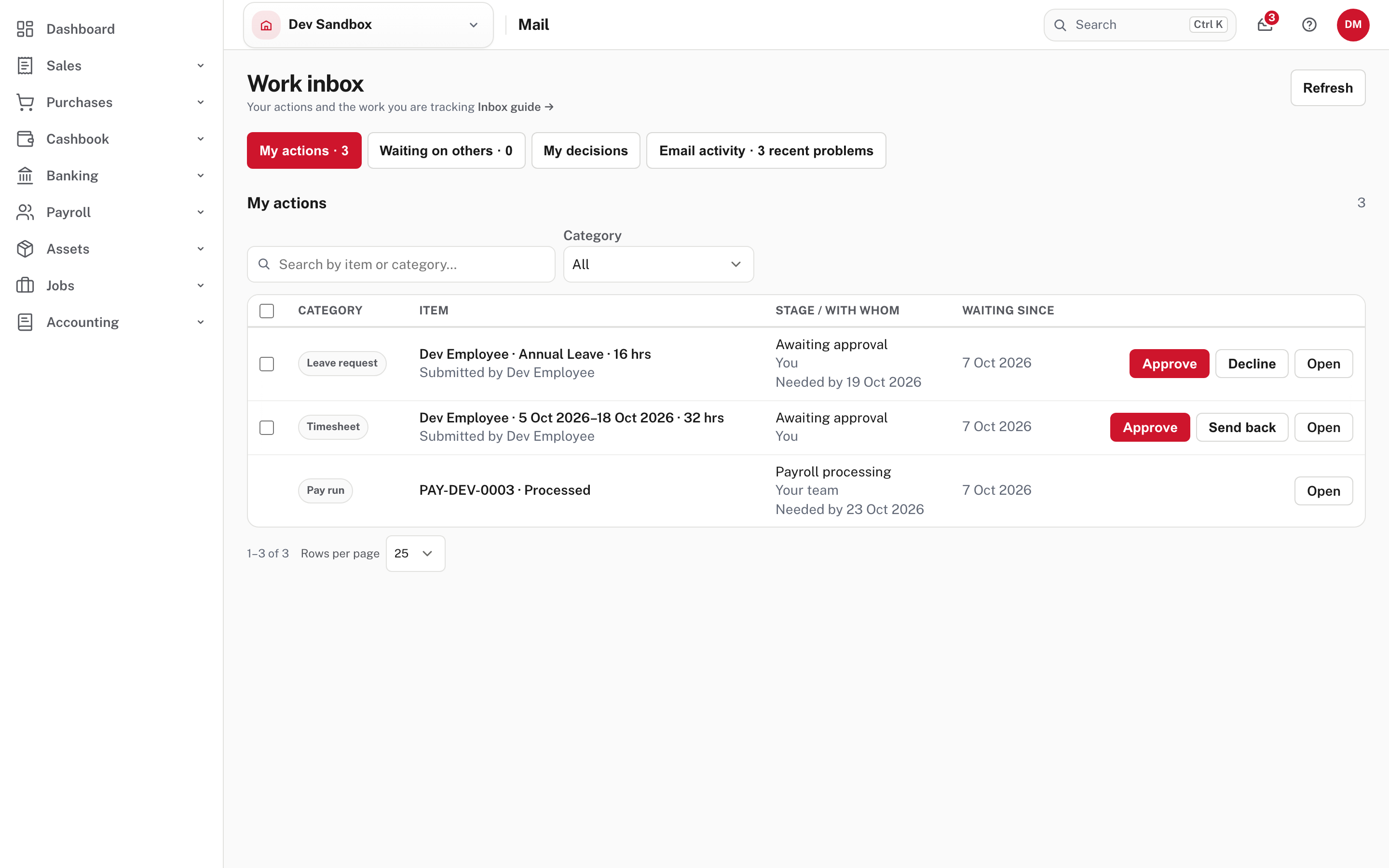1389x868 pixels.
Task: Click the Dev Sandbox home icon
Action: tap(266, 25)
